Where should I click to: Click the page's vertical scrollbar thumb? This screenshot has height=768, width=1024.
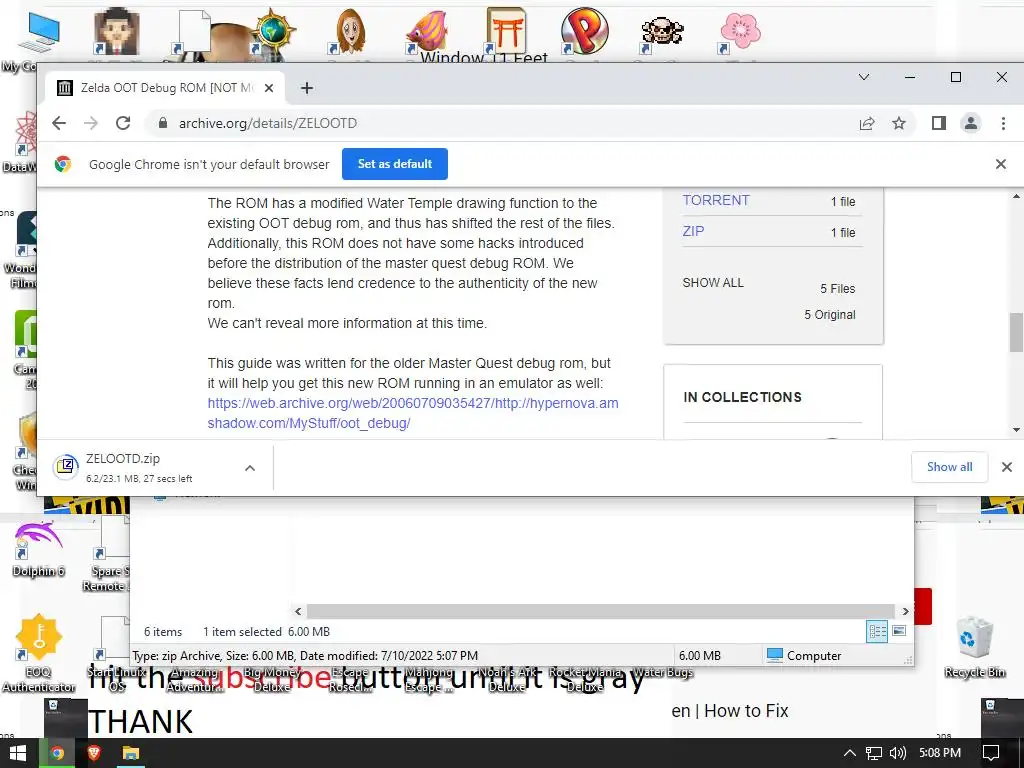click(1016, 332)
